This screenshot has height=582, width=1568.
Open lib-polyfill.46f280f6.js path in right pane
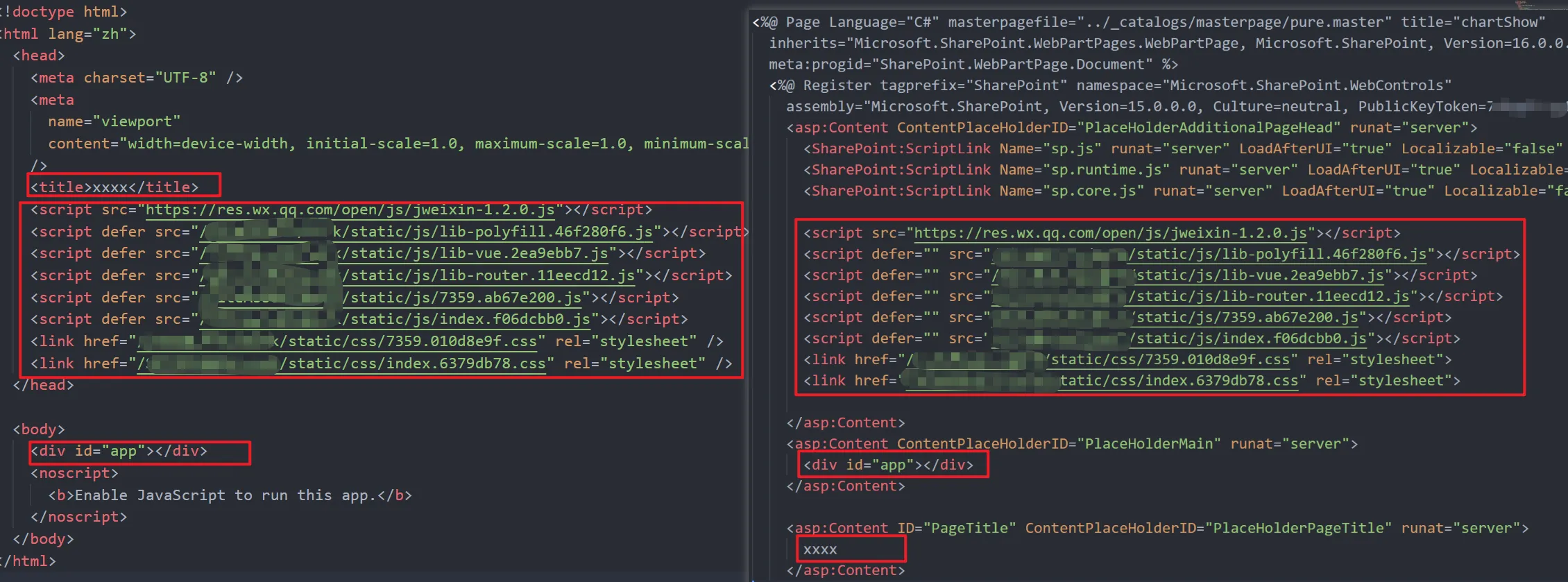[x=1209, y=254]
